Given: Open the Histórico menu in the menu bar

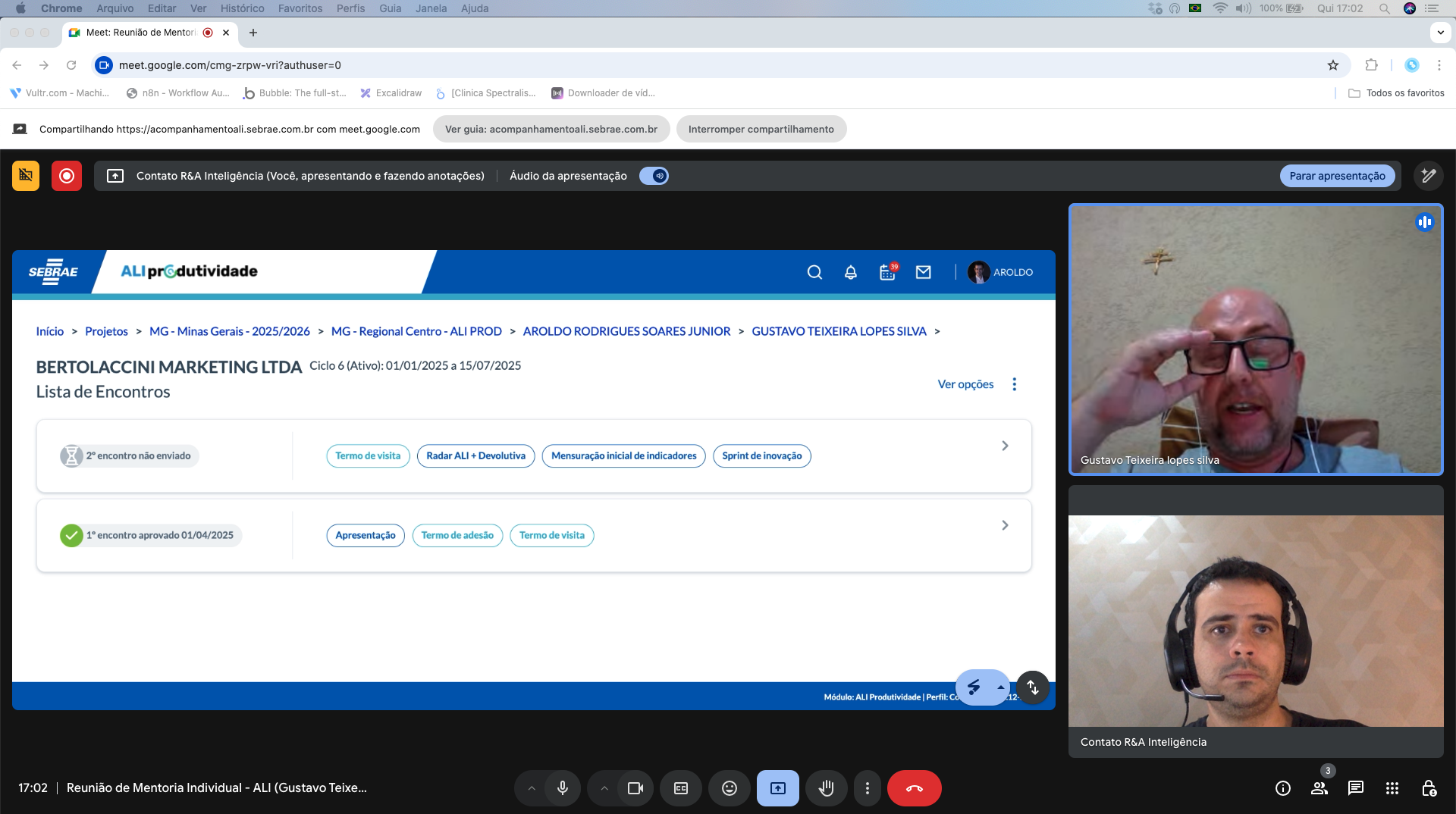Looking at the screenshot, I should (243, 8).
